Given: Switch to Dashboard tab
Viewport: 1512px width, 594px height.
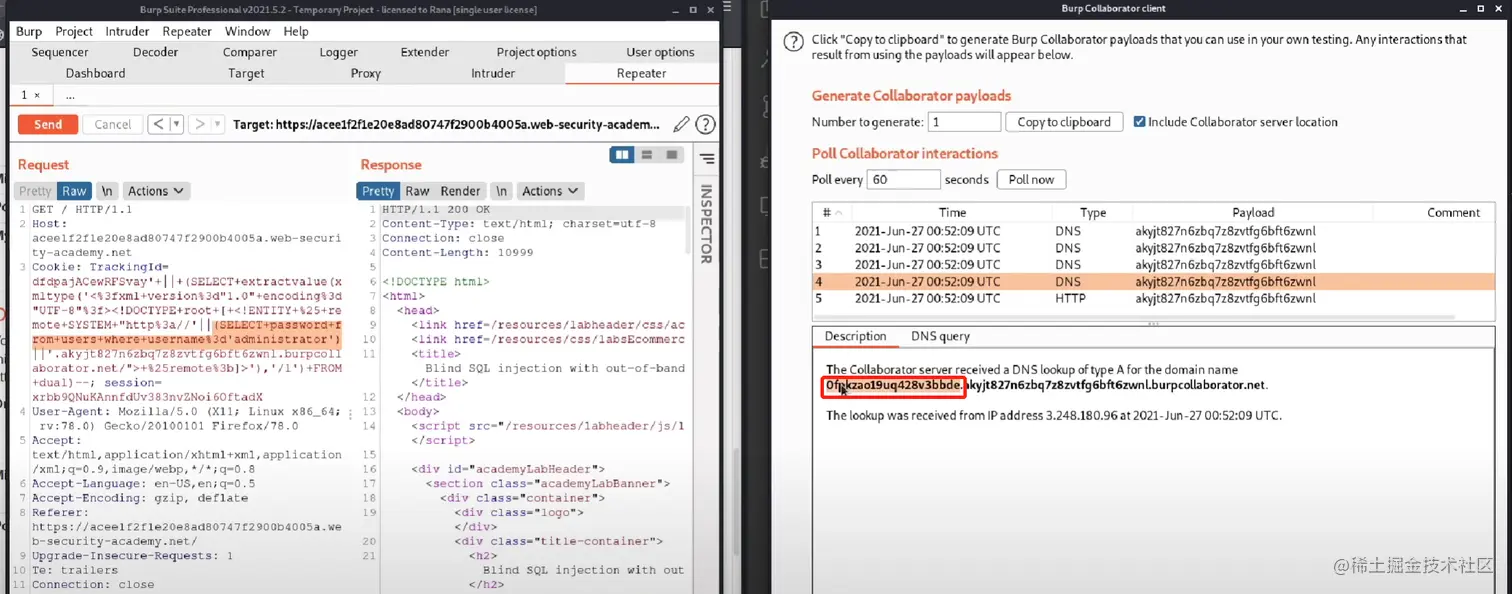Looking at the screenshot, I should [x=96, y=73].
